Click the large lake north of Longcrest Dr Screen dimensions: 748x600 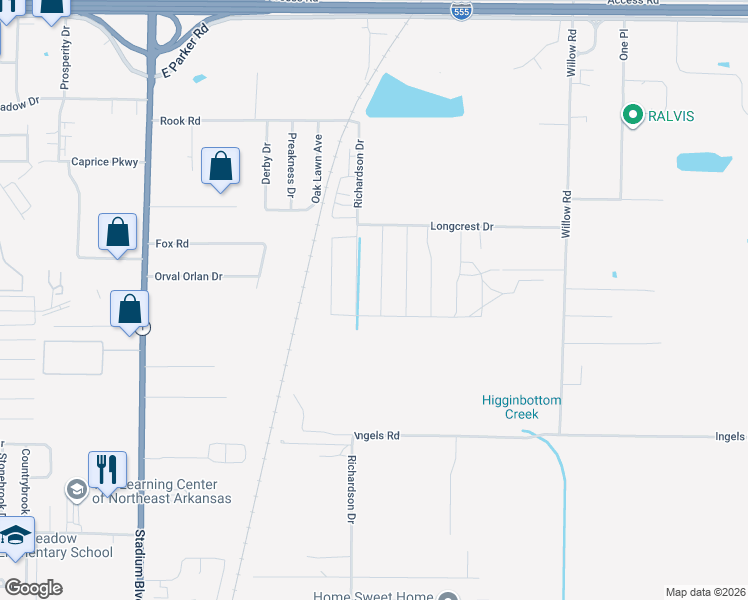413,99
